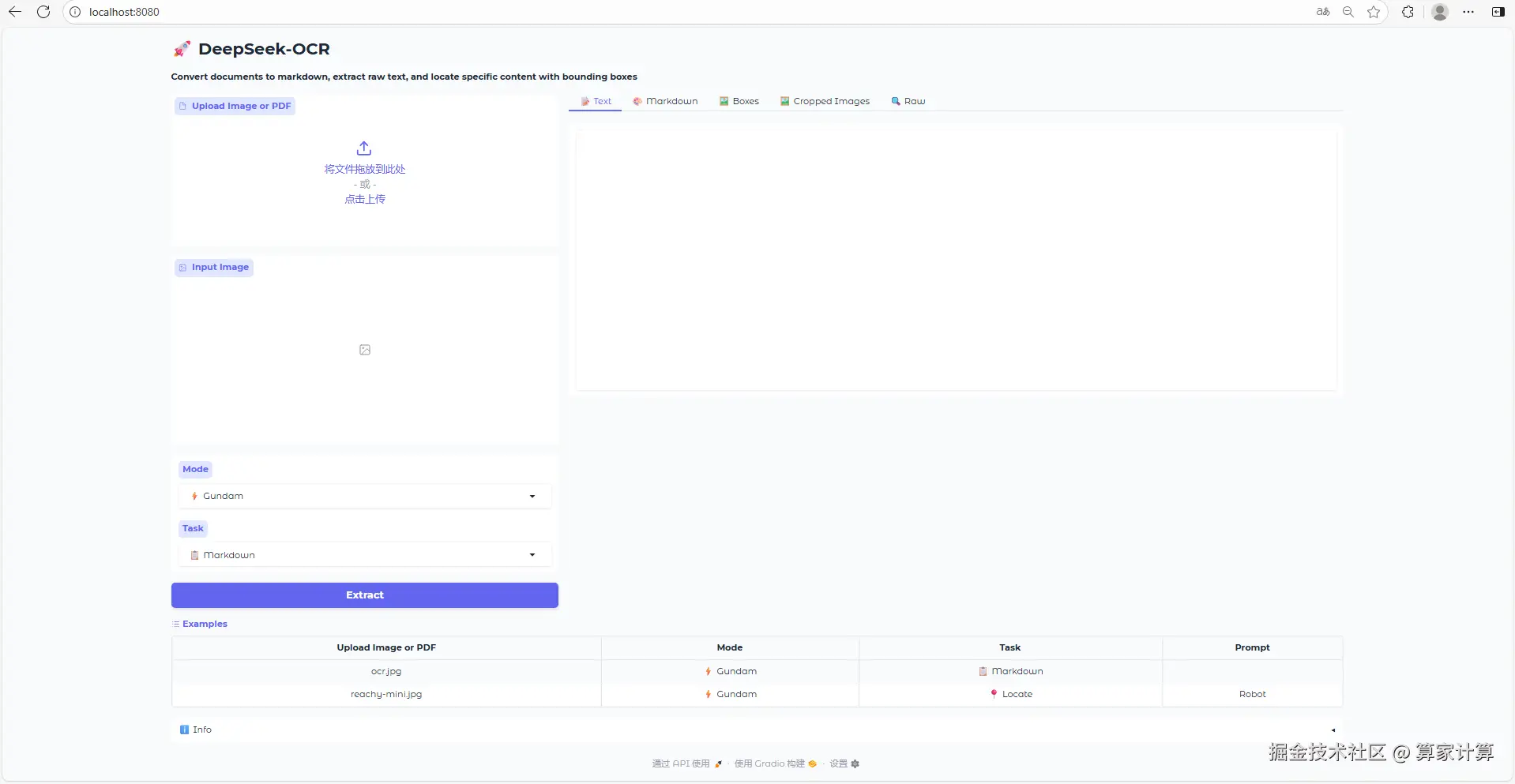Open the browser three-dot menu
Viewport: 1515px width, 784px height.
[x=1468, y=12]
